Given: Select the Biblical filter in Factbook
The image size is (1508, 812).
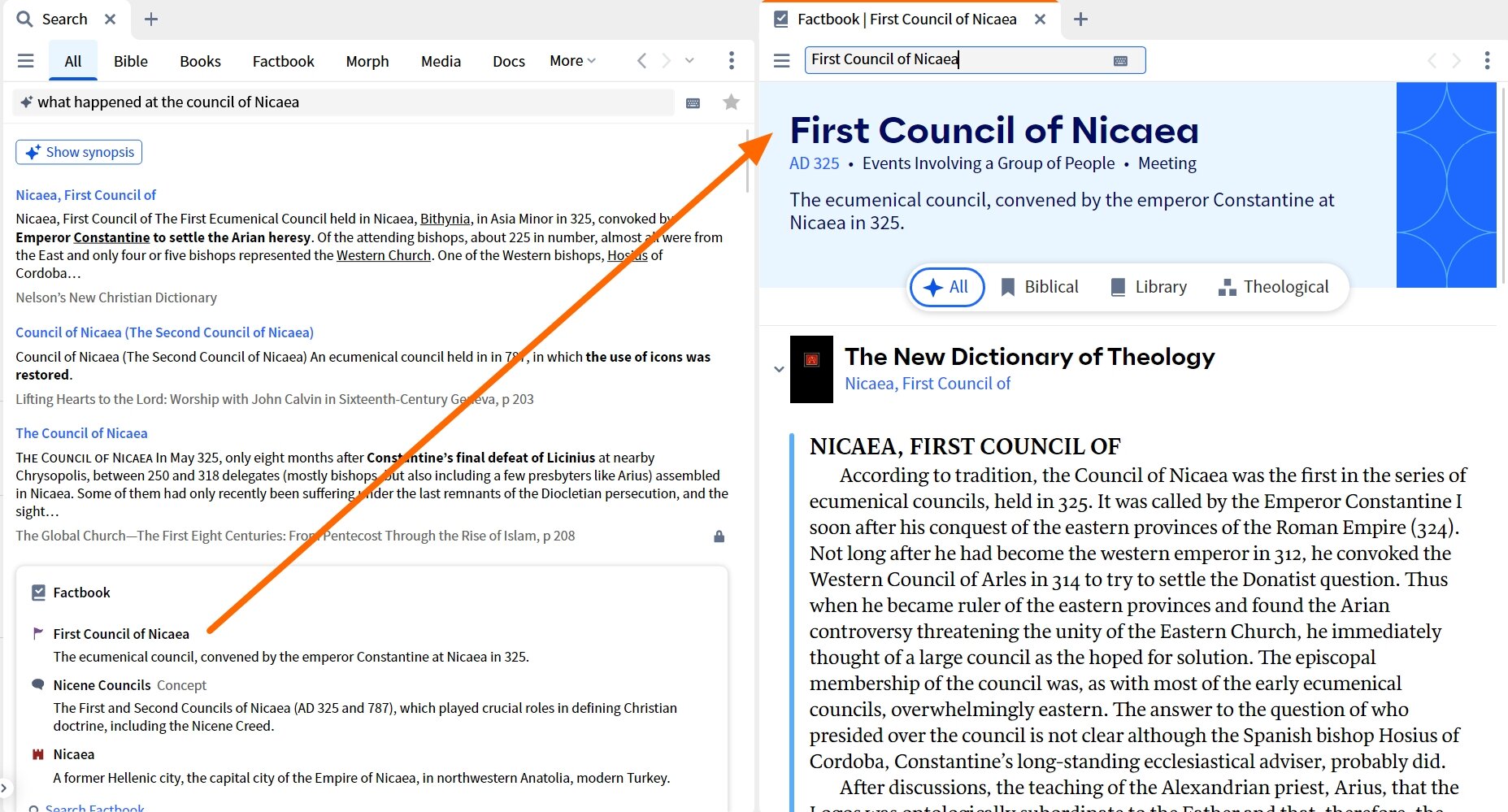Looking at the screenshot, I should click(1040, 287).
